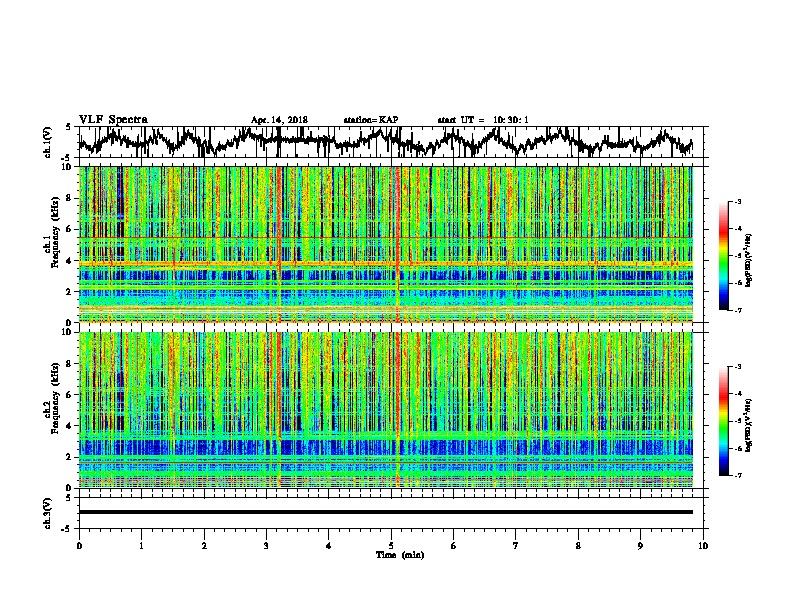The width and height of the screenshot is (792, 612).
Task: Click the "0" tick on the time axis
Action: click(x=79, y=546)
